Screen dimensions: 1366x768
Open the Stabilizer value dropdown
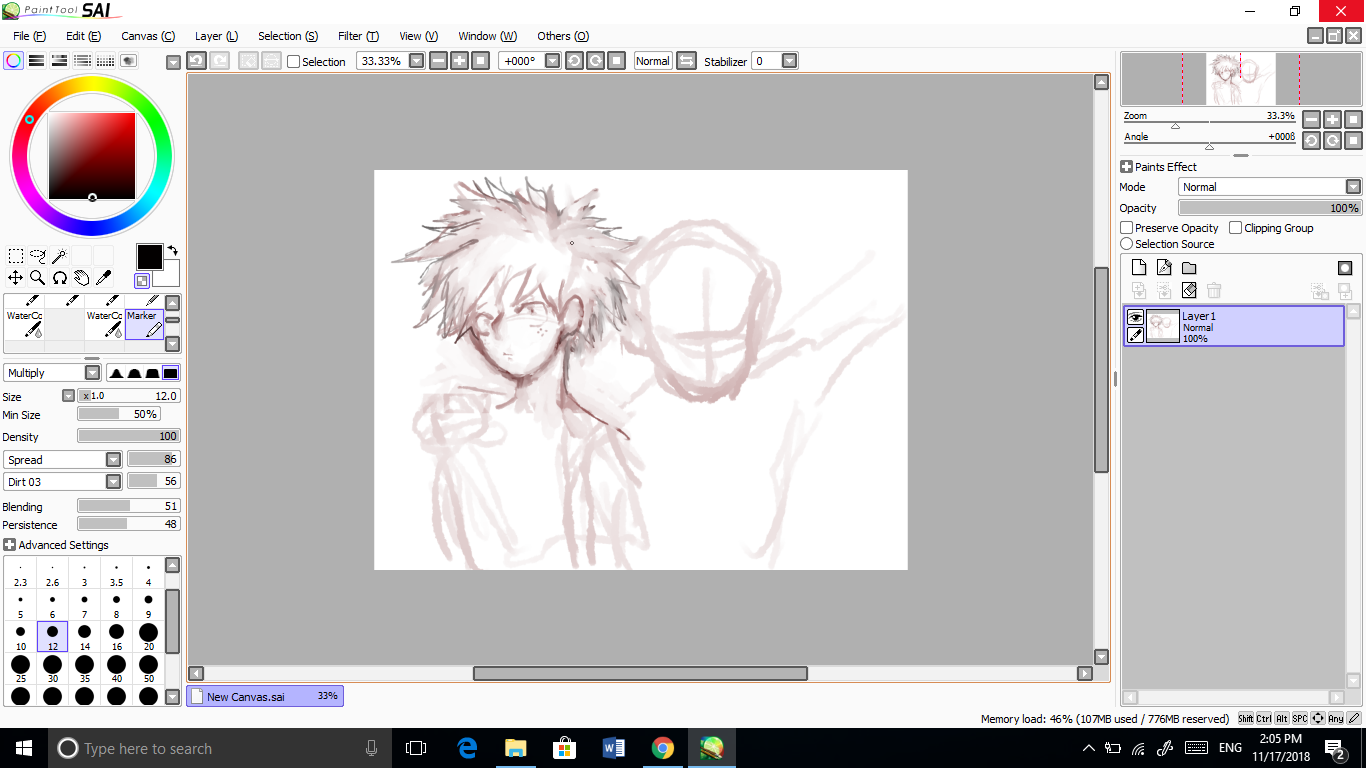click(x=789, y=61)
